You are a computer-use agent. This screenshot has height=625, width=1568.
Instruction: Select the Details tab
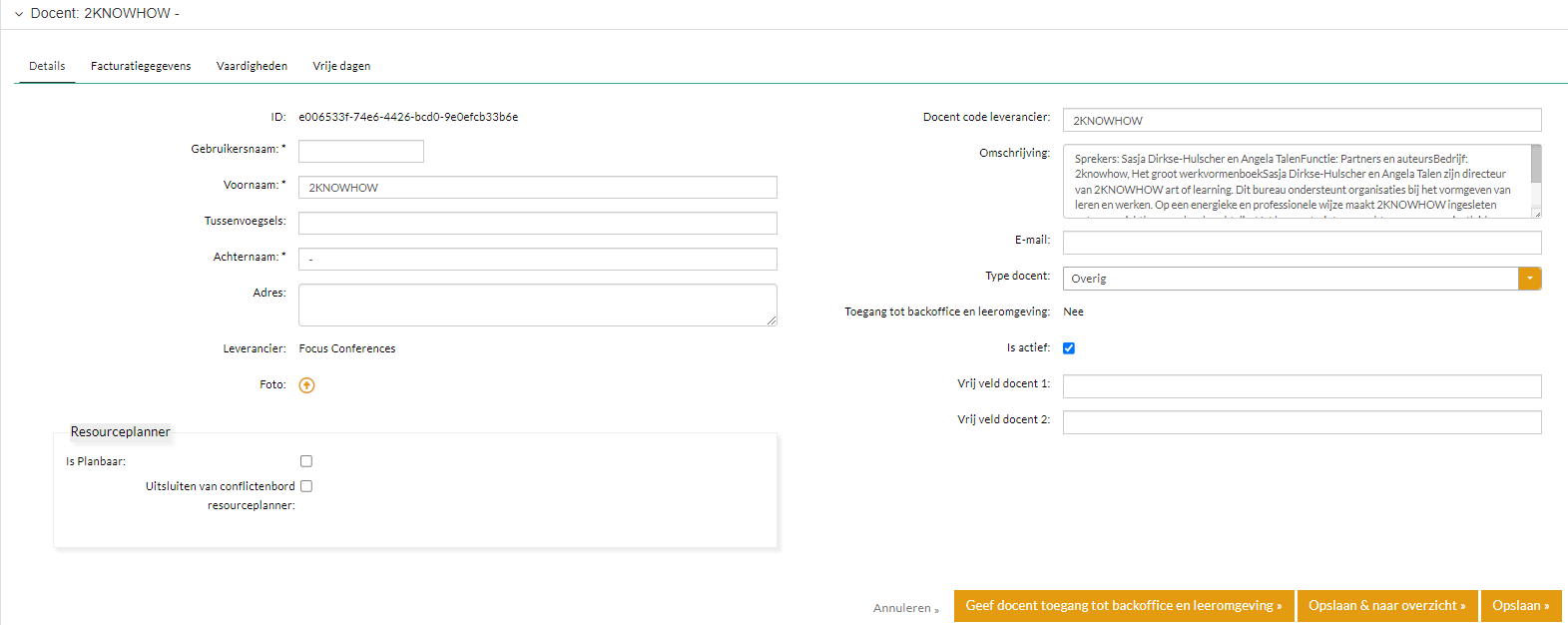[x=47, y=66]
